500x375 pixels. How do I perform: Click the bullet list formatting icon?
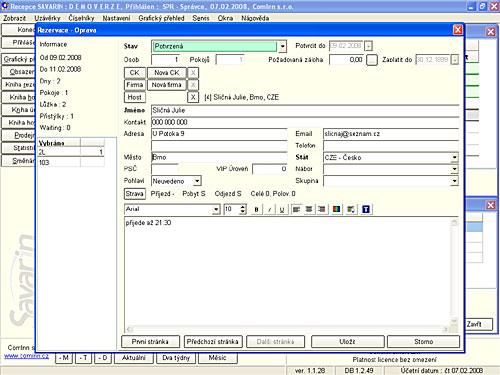point(351,209)
